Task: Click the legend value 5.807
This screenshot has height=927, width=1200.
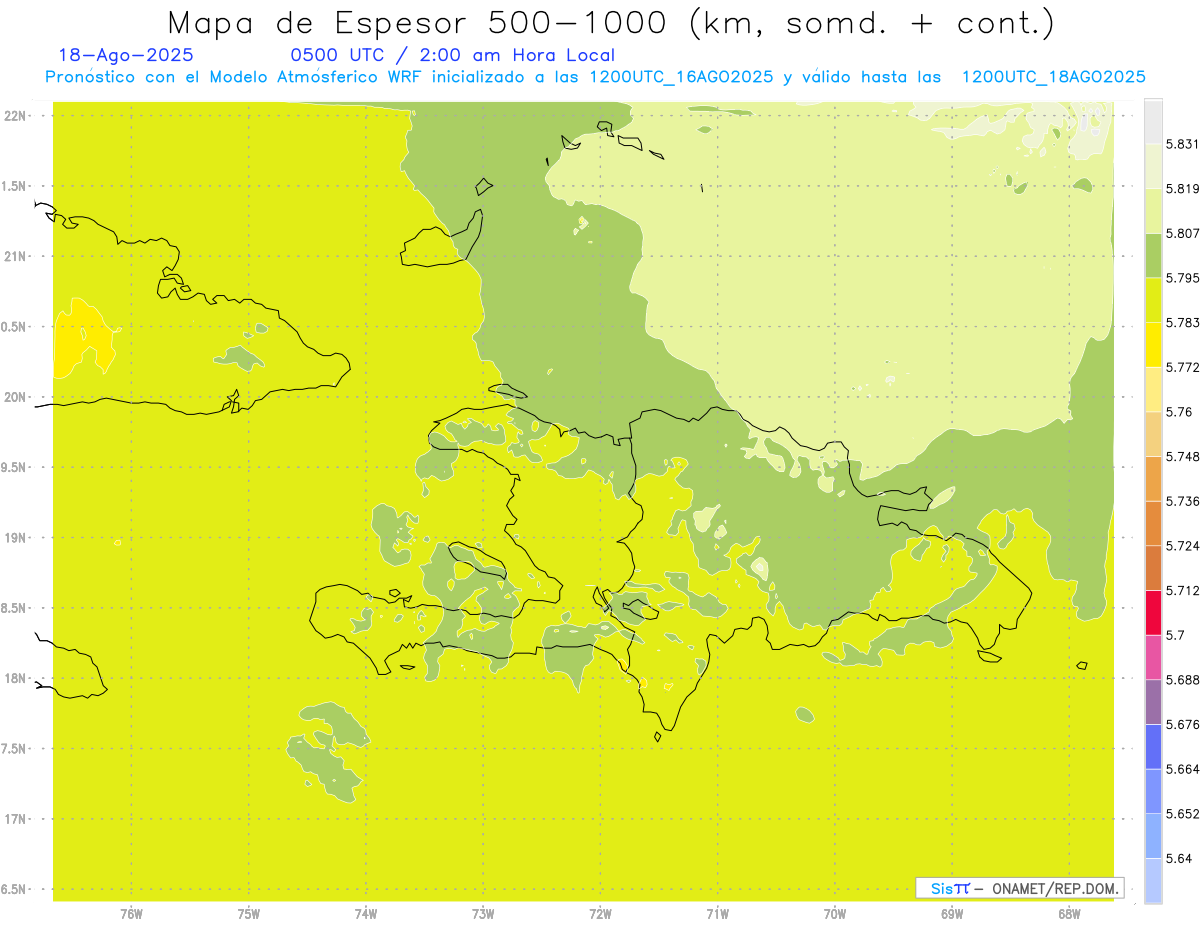Action: 1182,234
